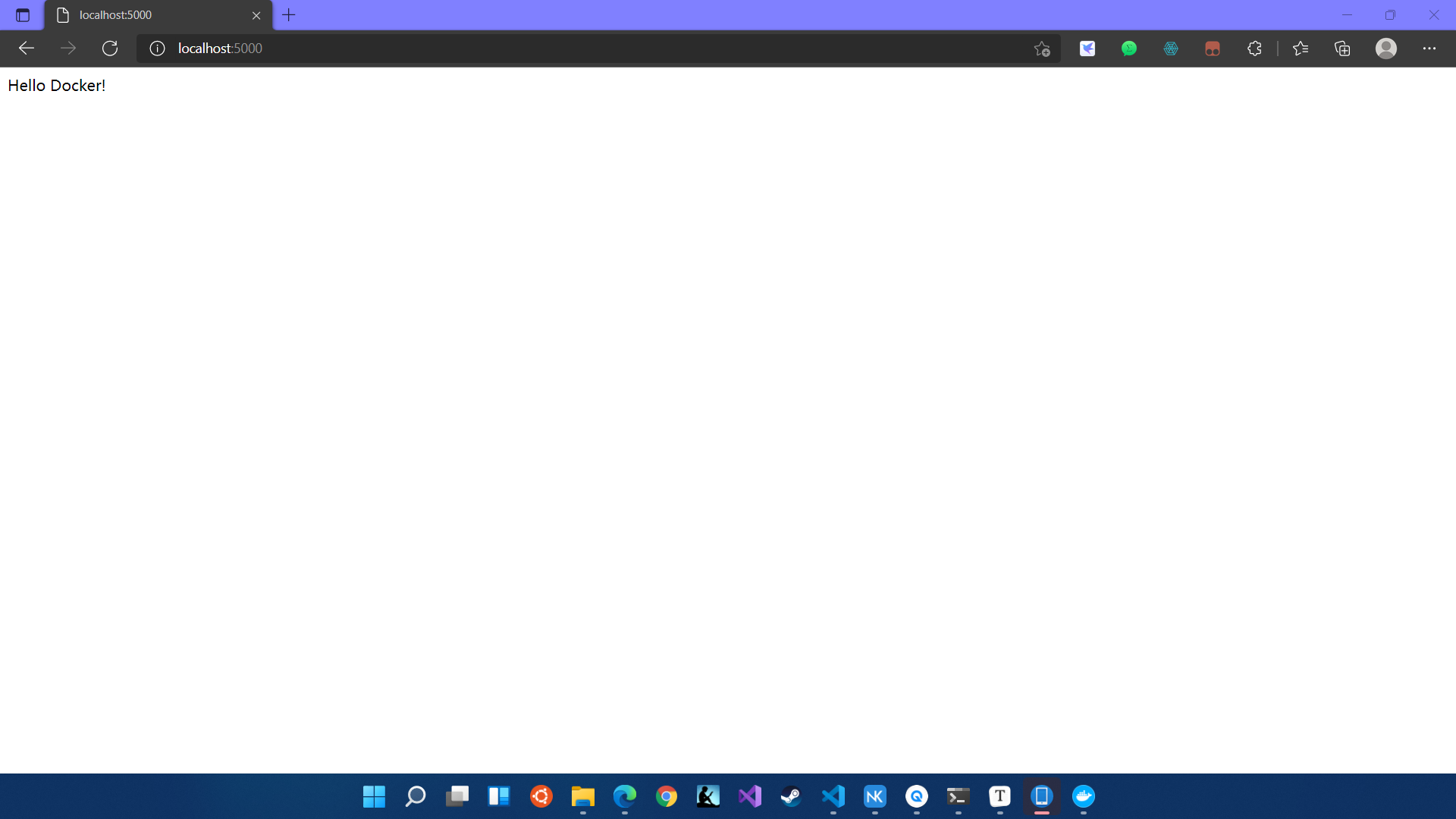Open the user profile avatar
This screenshot has width=1456, height=819.
point(1386,49)
